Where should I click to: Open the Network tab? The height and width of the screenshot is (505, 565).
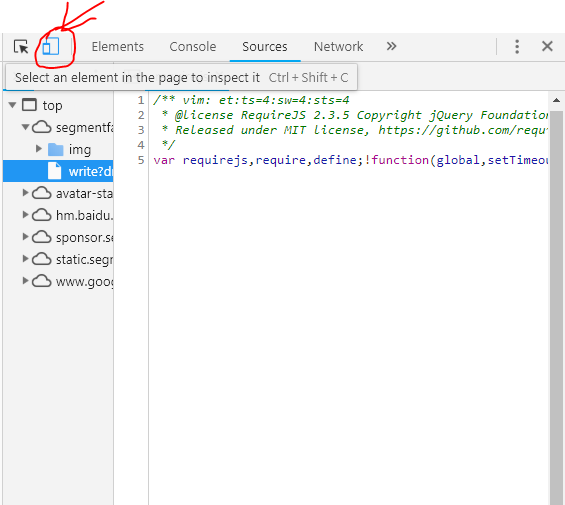pyautogui.click(x=338, y=46)
